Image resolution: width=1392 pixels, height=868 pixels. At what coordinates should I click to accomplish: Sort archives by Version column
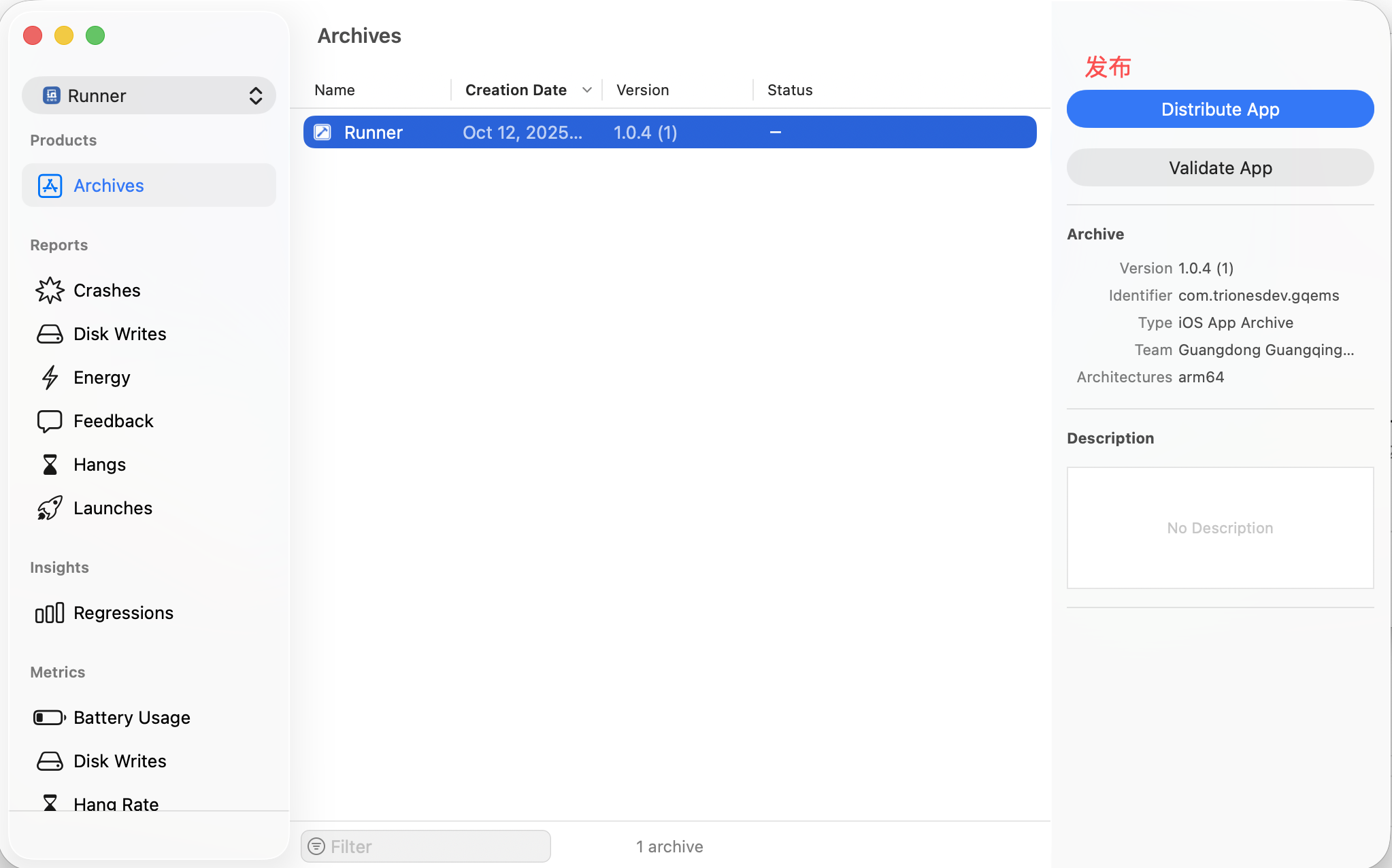[x=642, y=90]
